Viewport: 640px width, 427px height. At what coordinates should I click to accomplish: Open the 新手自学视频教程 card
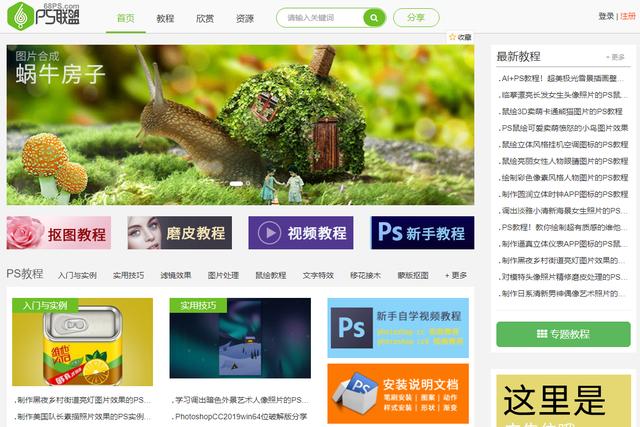(398, 328)
